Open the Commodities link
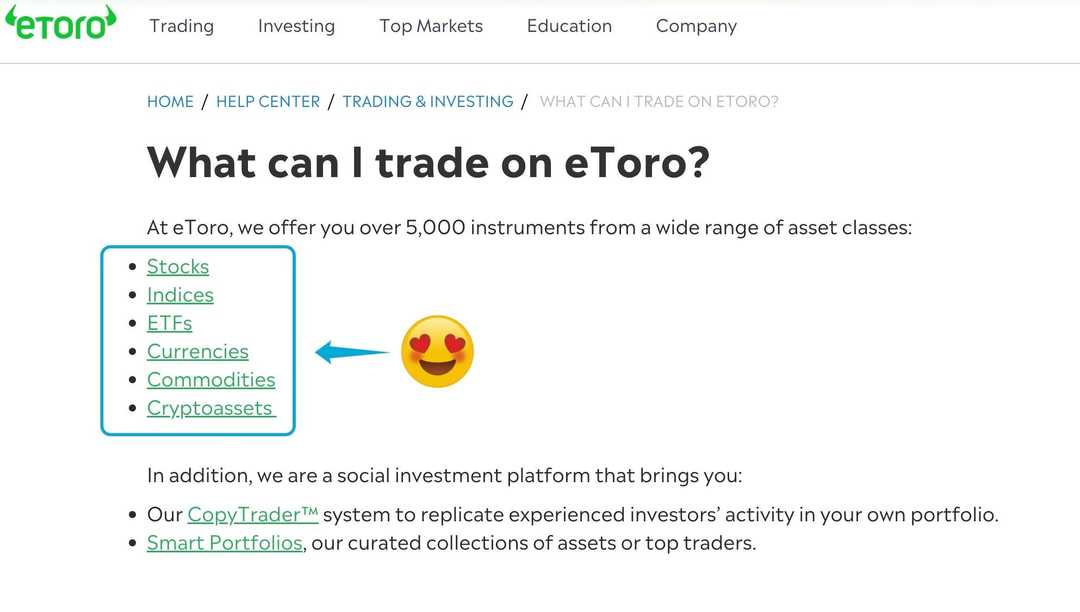 [x=211, y=379]
